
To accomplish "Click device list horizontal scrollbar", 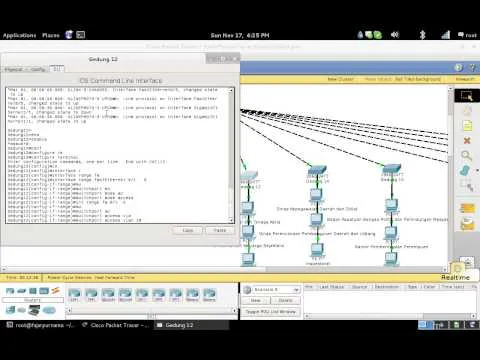I will click(151, 310).
